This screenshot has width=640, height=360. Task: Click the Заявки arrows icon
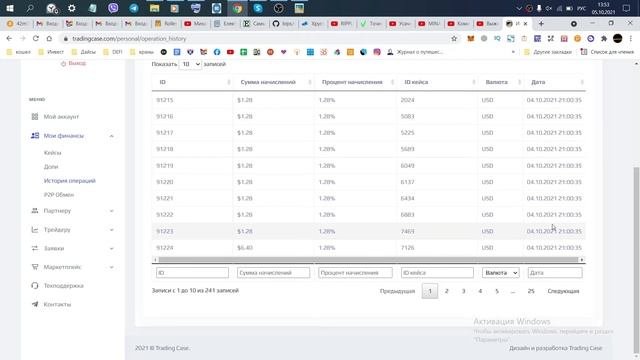coord(35,248)
